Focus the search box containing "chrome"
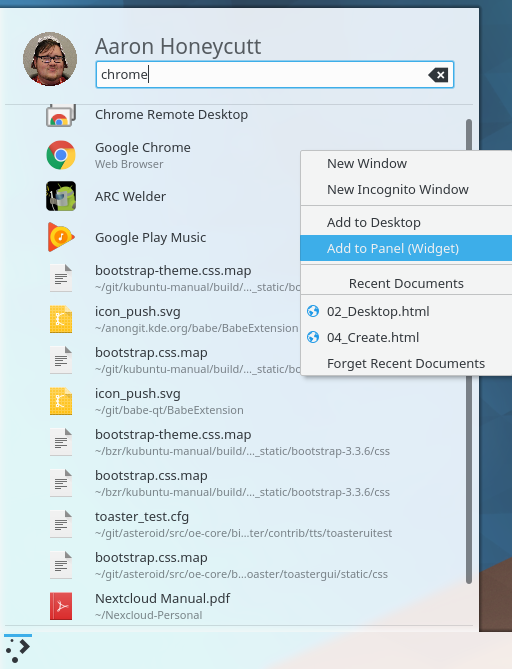512x669 pixels. tap(275, 75)
